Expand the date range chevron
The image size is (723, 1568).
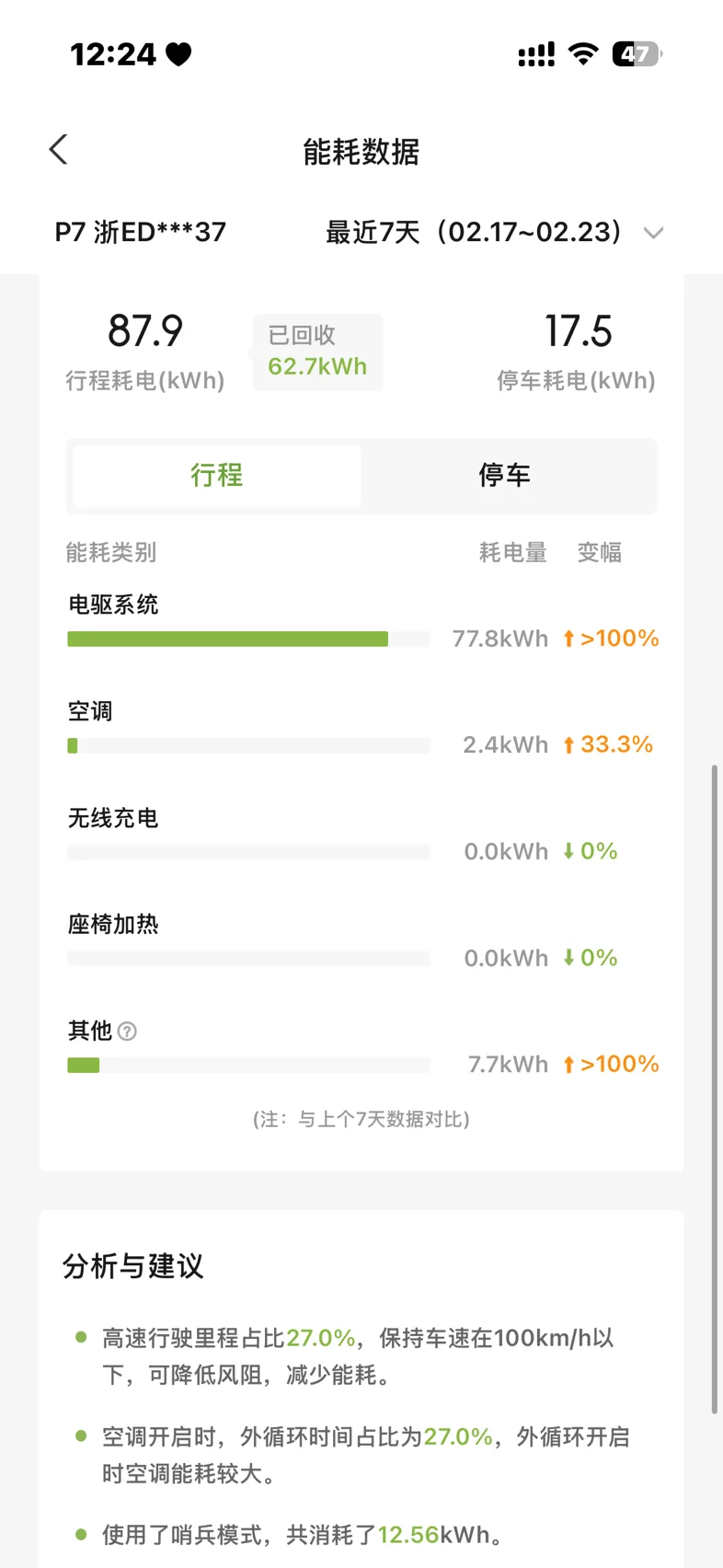point(653,233)
